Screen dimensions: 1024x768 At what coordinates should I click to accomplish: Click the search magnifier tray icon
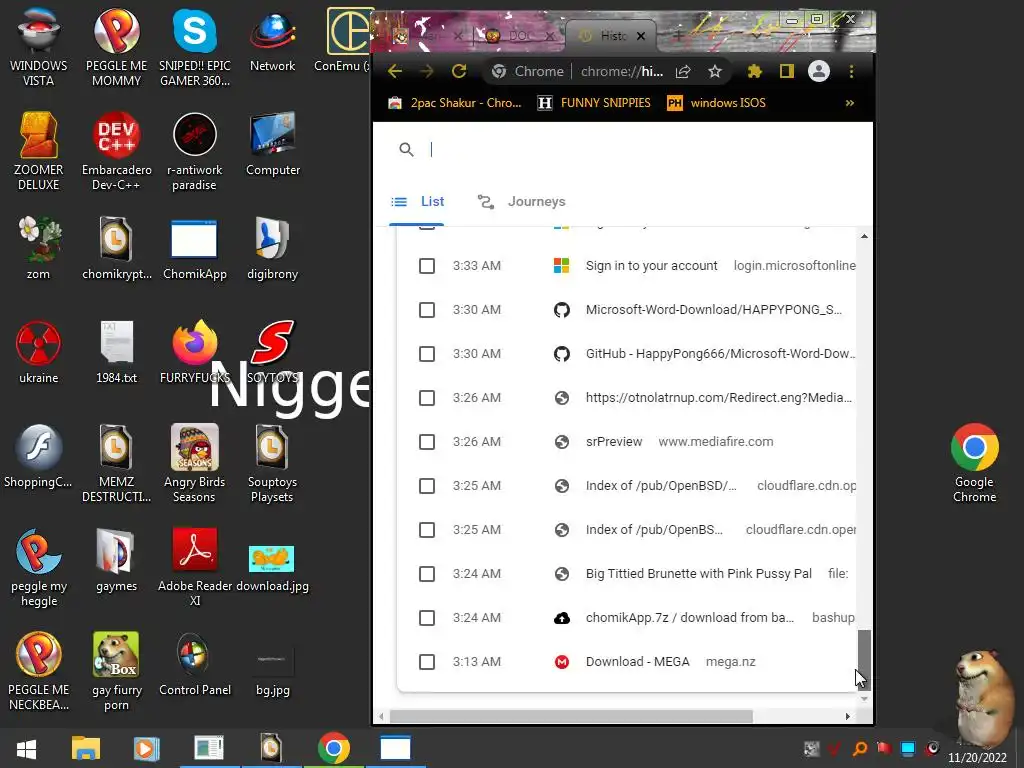[860, 749]
